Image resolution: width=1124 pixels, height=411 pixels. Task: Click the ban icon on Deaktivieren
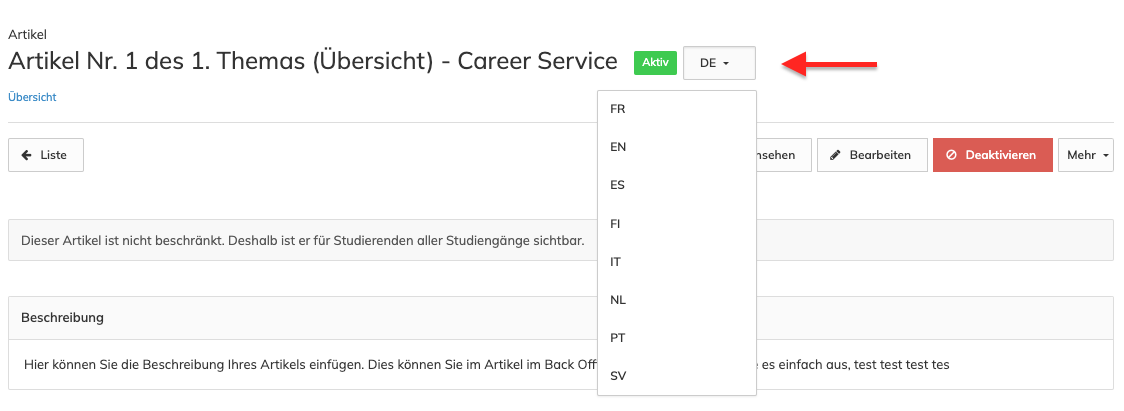(952, 155)
